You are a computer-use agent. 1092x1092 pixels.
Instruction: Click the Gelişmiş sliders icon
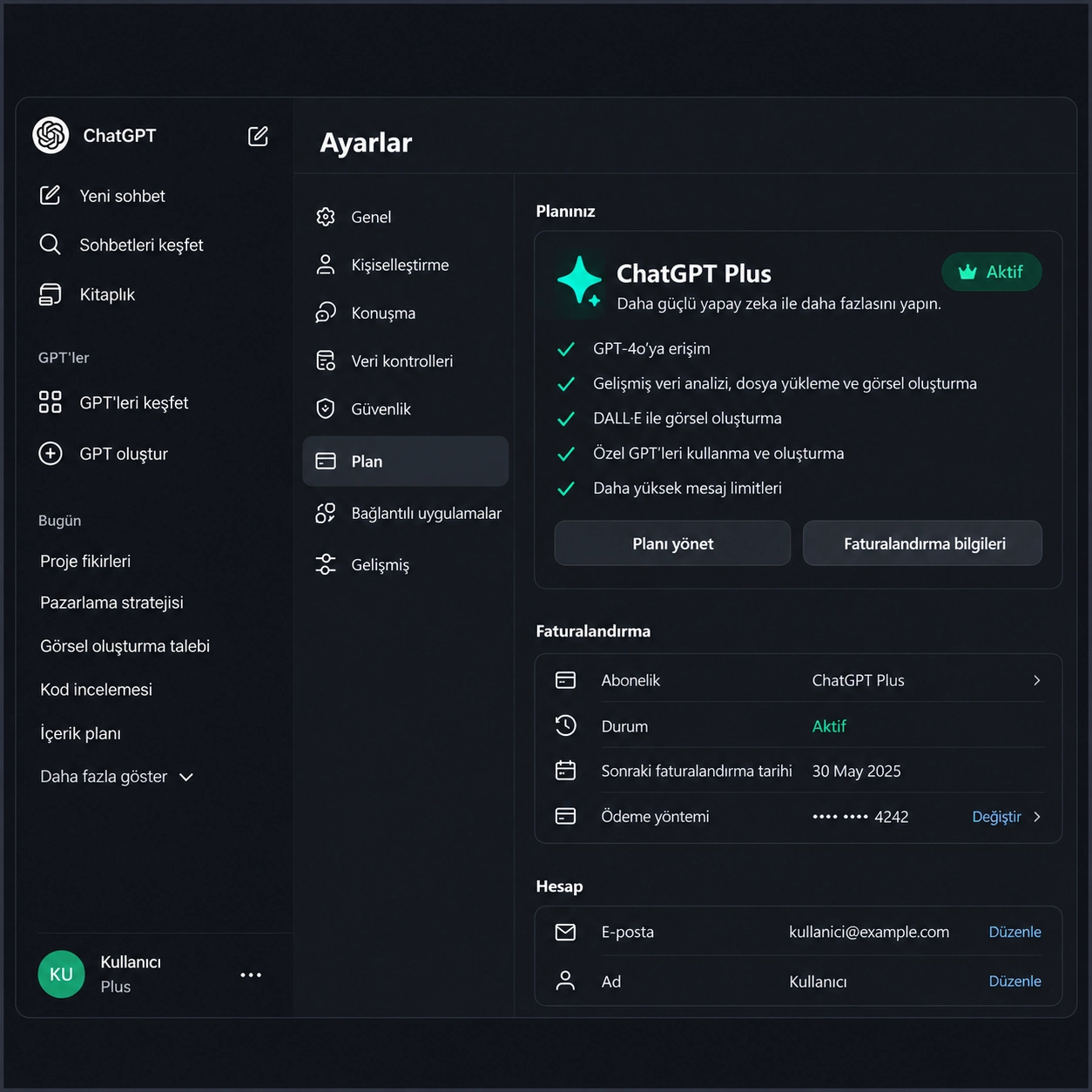click(x=326, y=564)
